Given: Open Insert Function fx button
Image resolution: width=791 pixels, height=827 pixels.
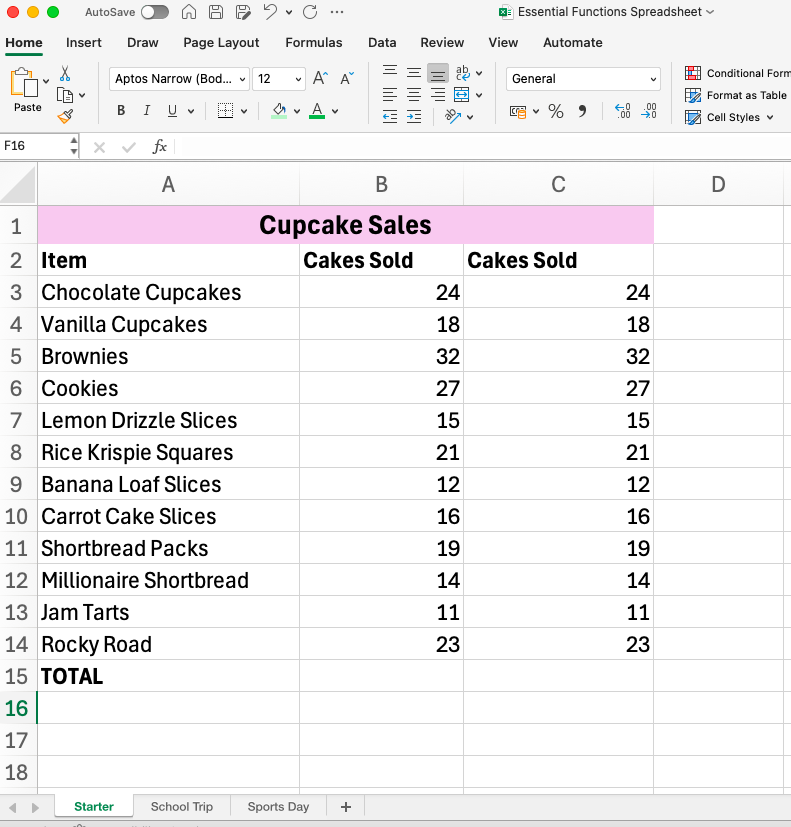Looking at the screenshot, I should coord(159,147).
